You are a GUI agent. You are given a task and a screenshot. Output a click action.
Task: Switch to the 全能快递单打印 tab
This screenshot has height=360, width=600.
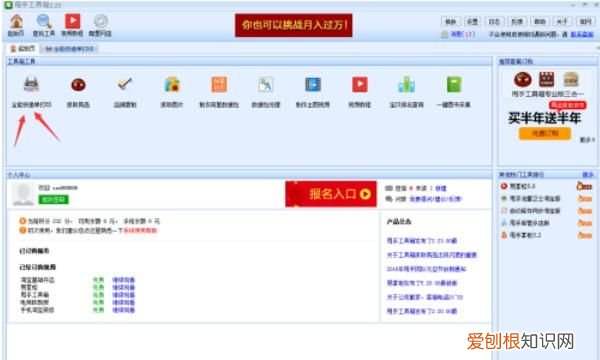(69, 49)
